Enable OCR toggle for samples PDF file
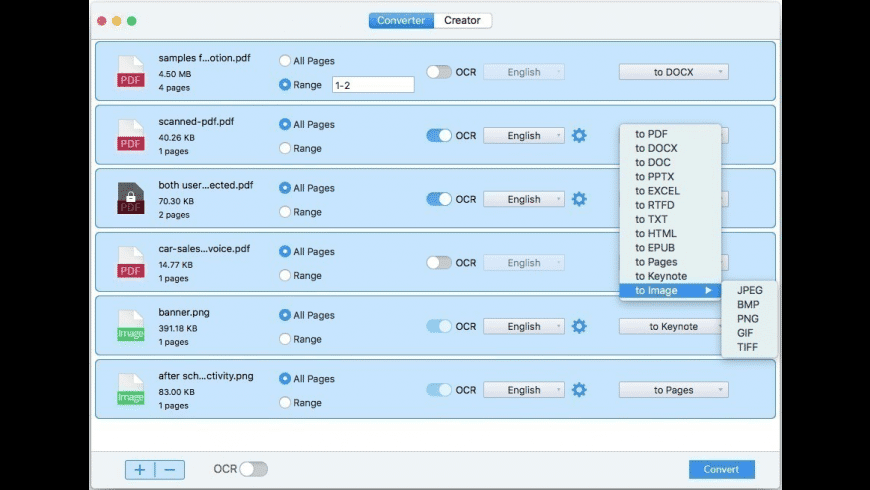Screen dimensions: 870x490 [x=439, y=72]
